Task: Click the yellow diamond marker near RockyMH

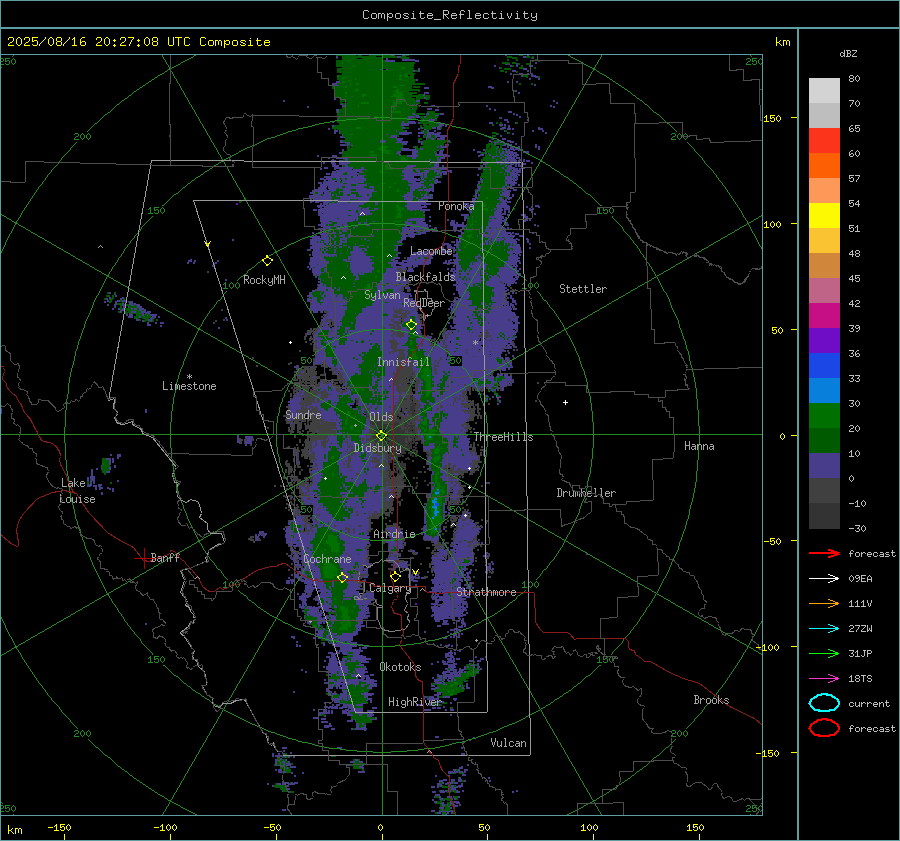Action: click(x=267, y=261)
